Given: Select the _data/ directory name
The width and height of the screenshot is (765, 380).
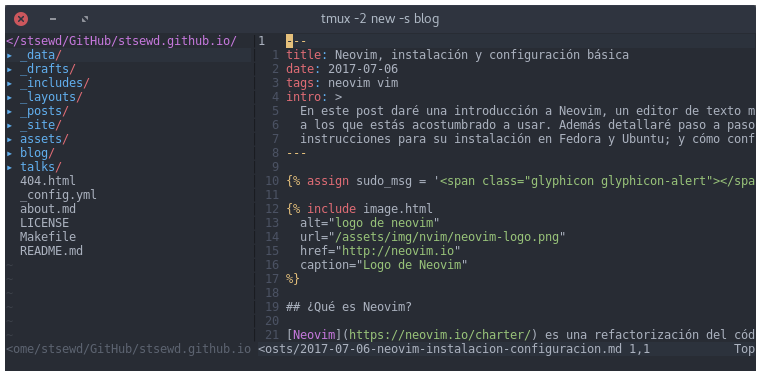Looking at the screenshot, I should [x=40, y=55].
